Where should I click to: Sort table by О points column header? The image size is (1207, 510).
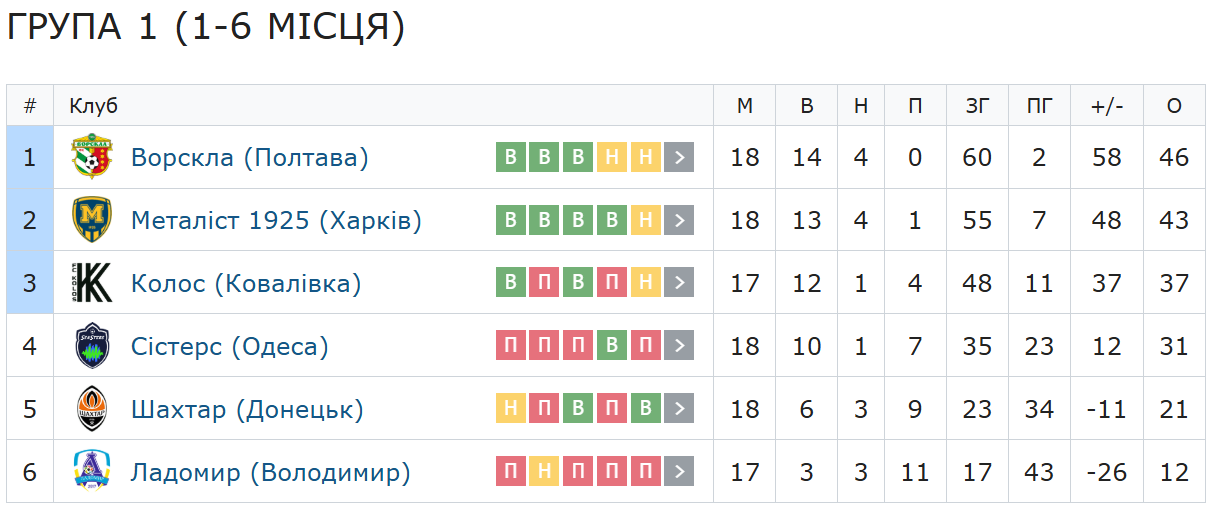(x=1175, y=106)
